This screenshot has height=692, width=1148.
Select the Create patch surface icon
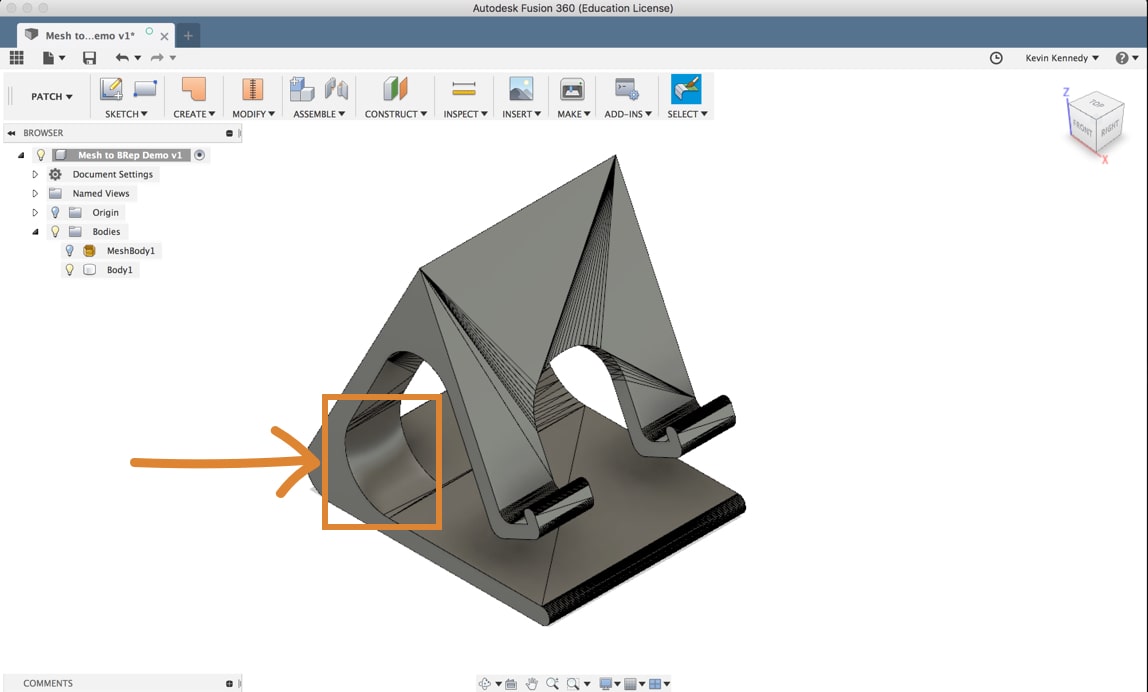tap(194, 89)
